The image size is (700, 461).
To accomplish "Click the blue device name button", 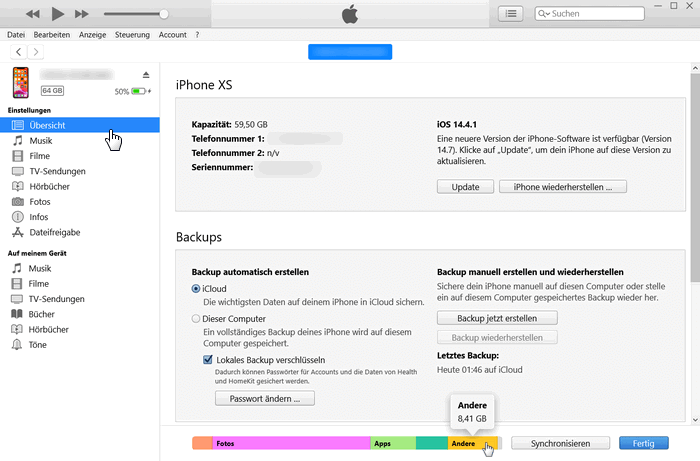I will [x=350, y=52].
